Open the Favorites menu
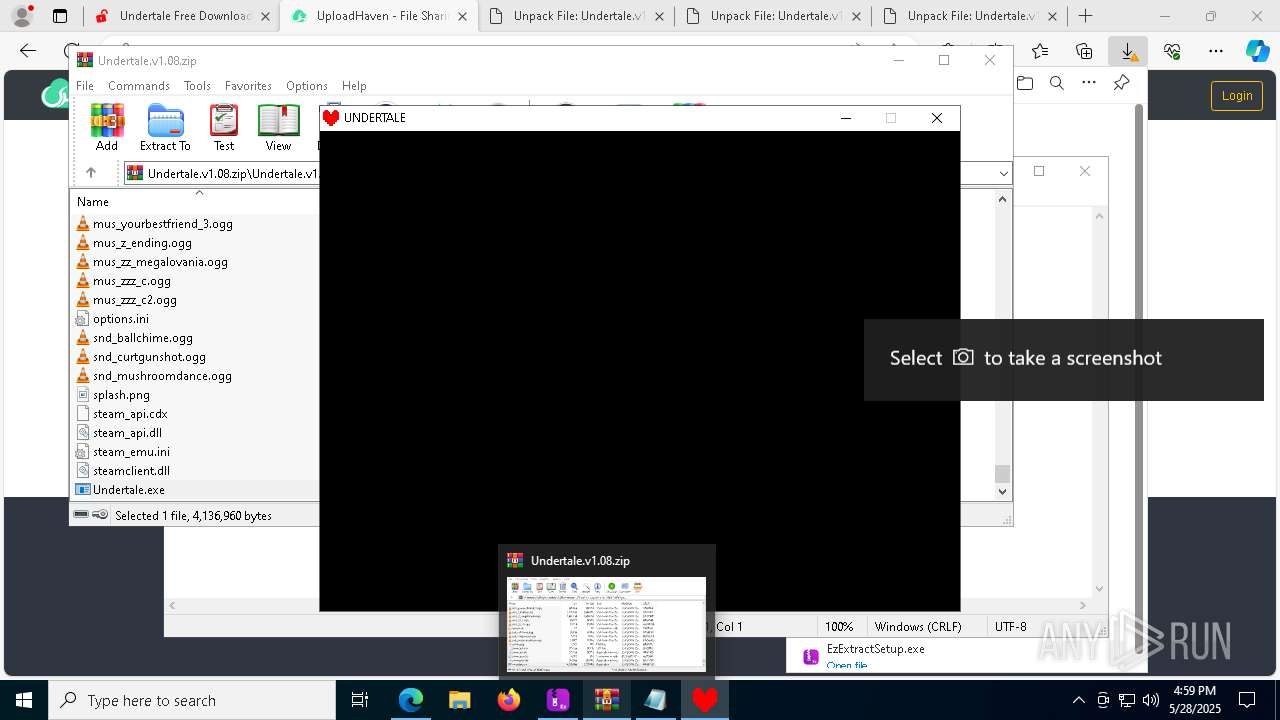 click(248, 86)
